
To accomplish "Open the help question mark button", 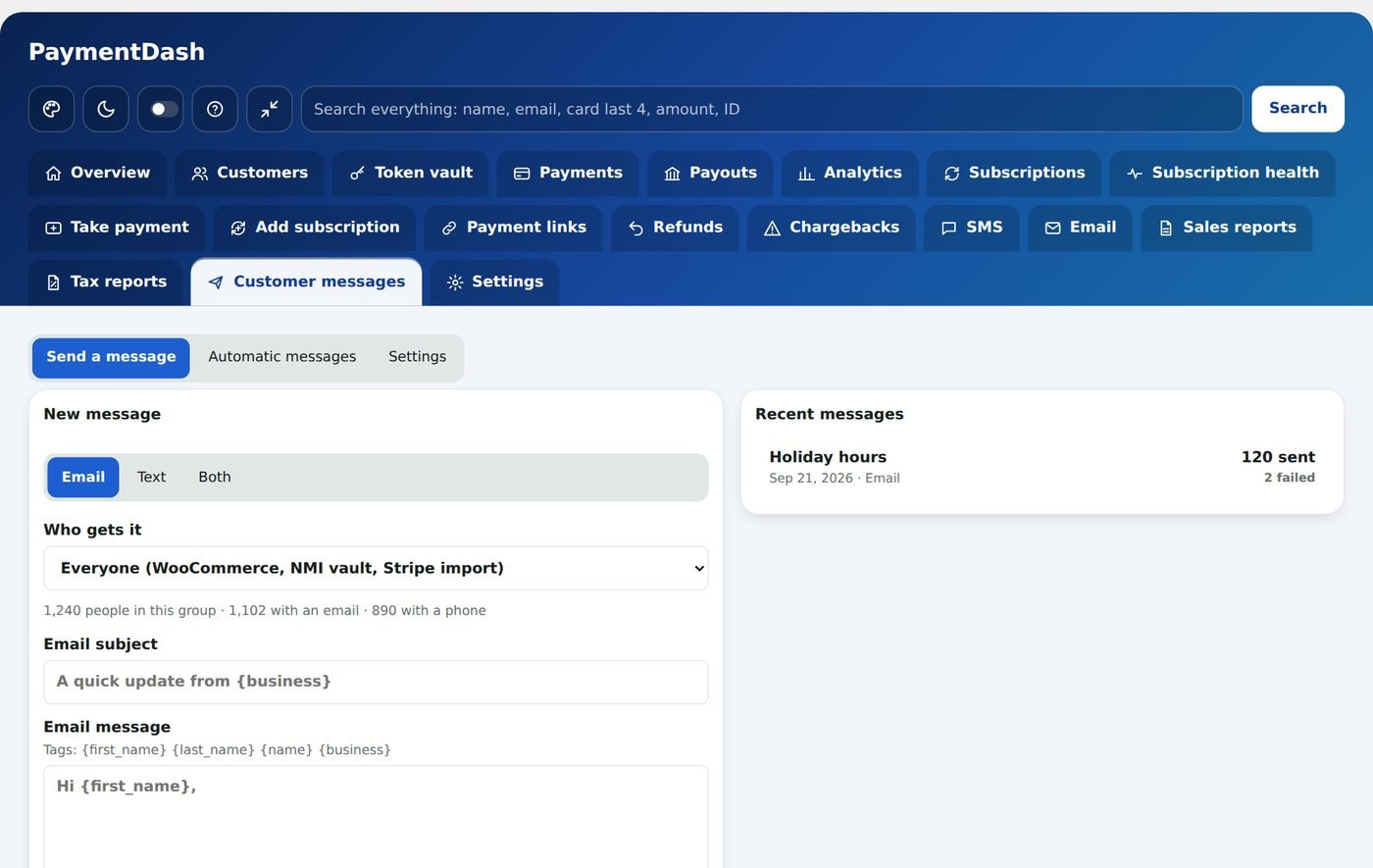I will coord(215,109).
